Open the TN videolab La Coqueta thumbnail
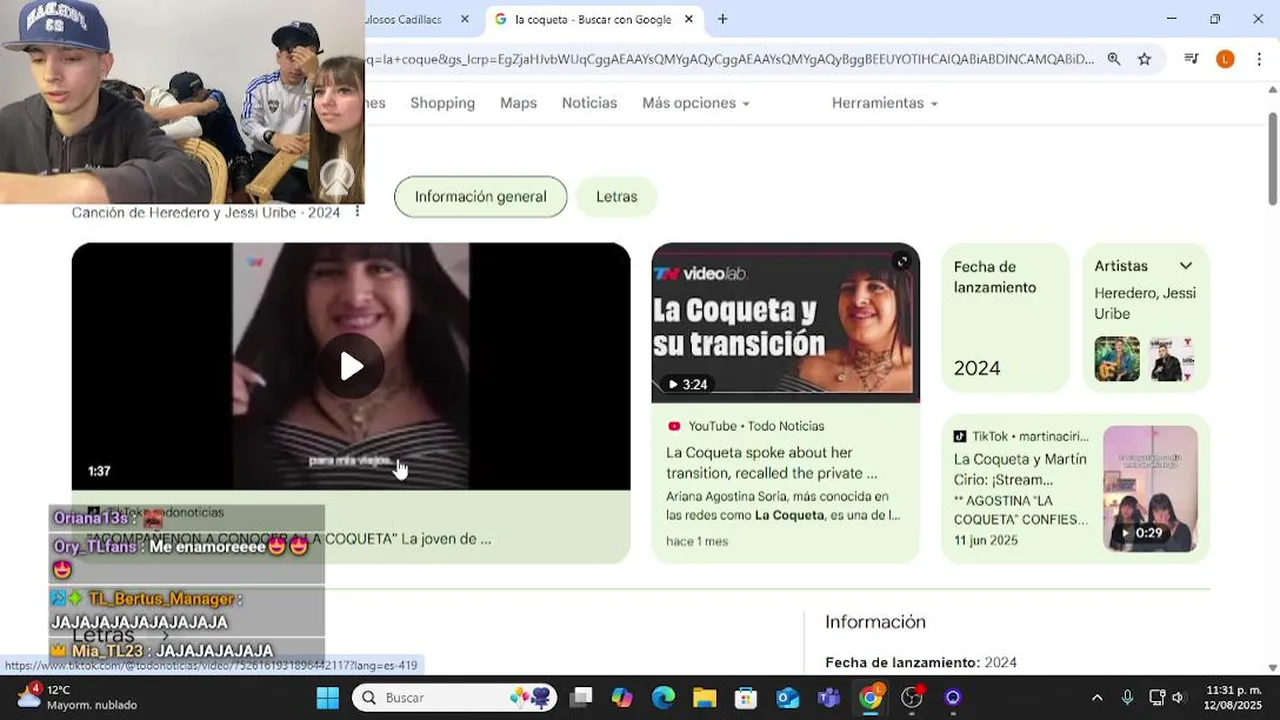 (x=785, y=322)
